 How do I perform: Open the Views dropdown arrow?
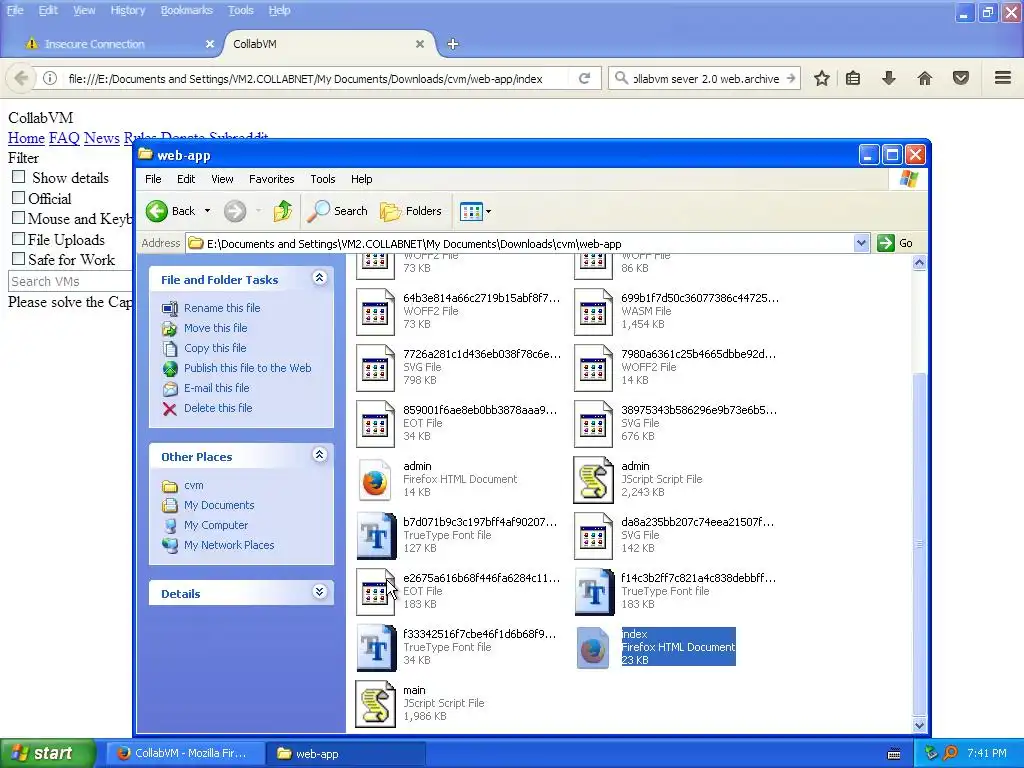click(488, 212)
